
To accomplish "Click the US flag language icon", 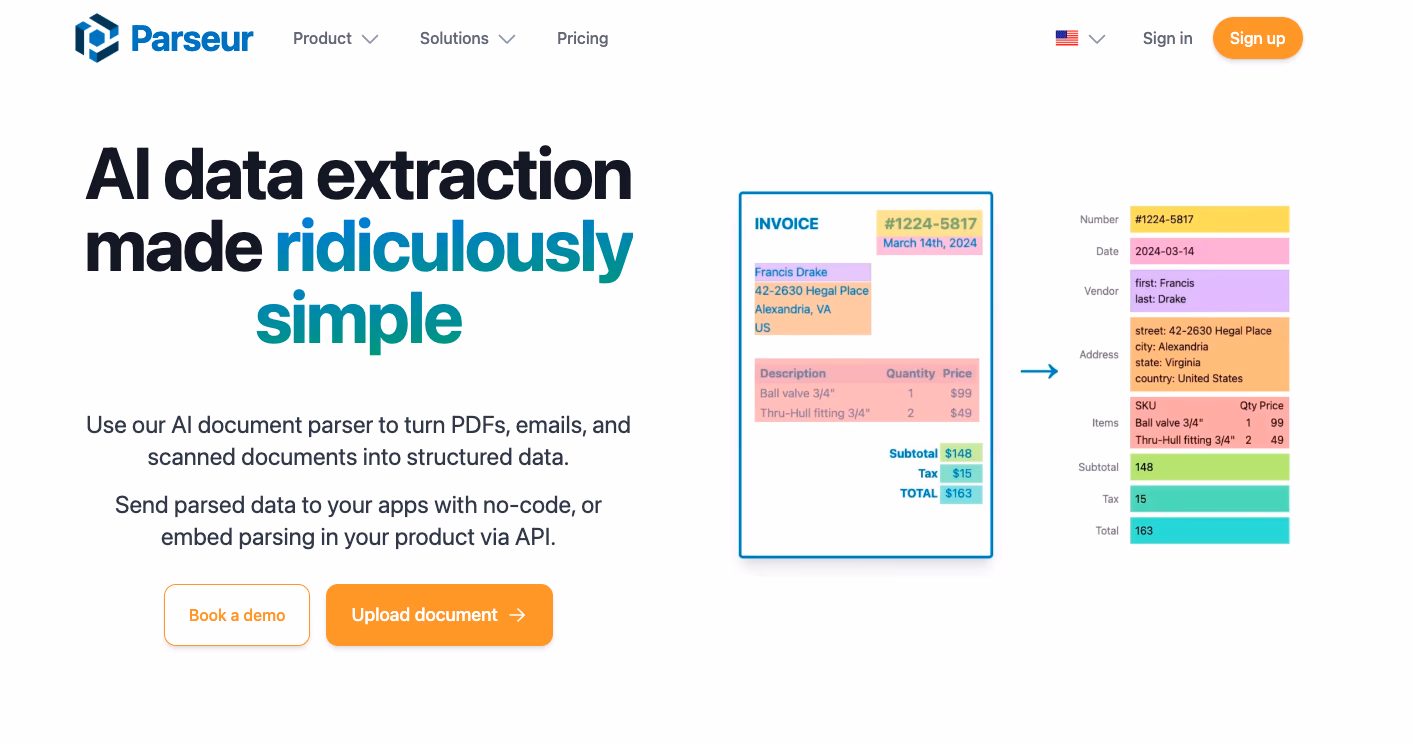I will click(x=1066, y=39).
